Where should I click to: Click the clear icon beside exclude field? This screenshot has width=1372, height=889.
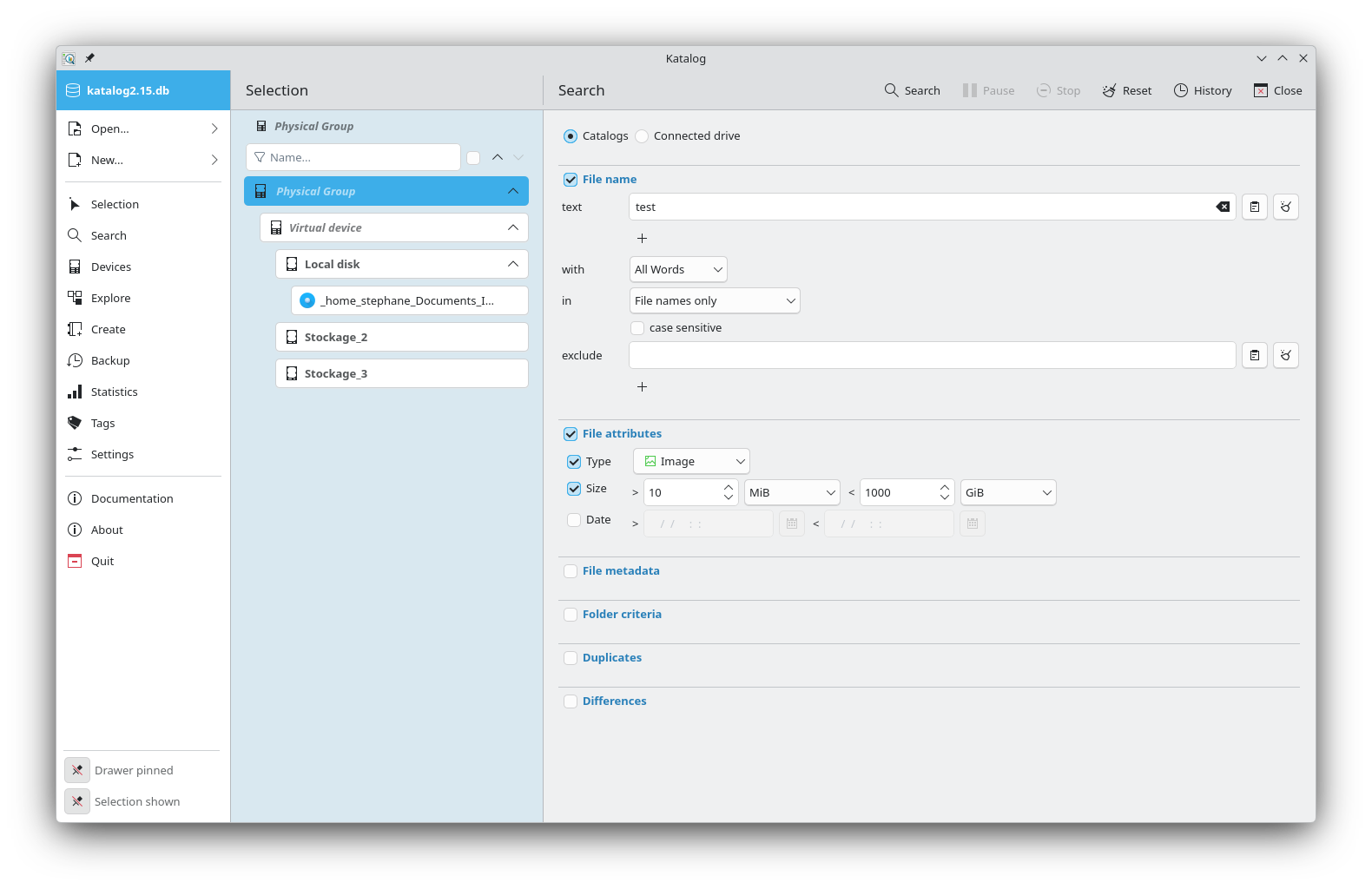(1286, 355)
